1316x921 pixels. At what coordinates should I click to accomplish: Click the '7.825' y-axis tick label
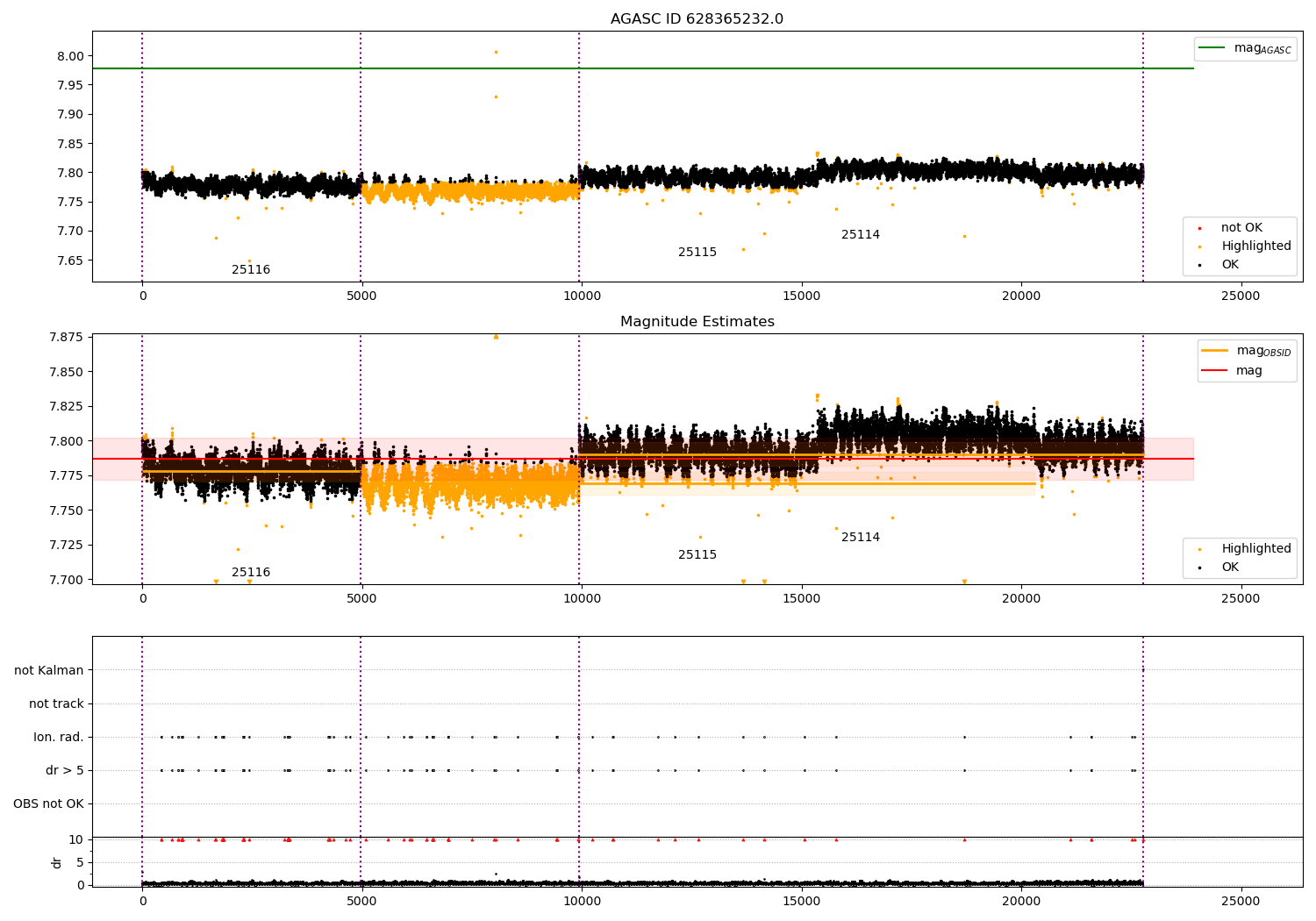68,406
